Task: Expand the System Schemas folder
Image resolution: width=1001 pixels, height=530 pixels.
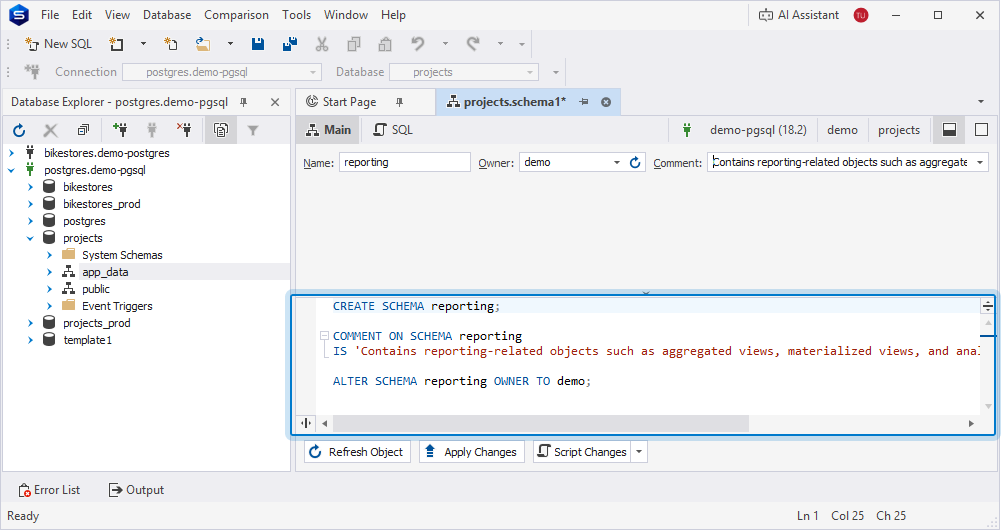Action: pyautogui.click(x=49, y=255)
